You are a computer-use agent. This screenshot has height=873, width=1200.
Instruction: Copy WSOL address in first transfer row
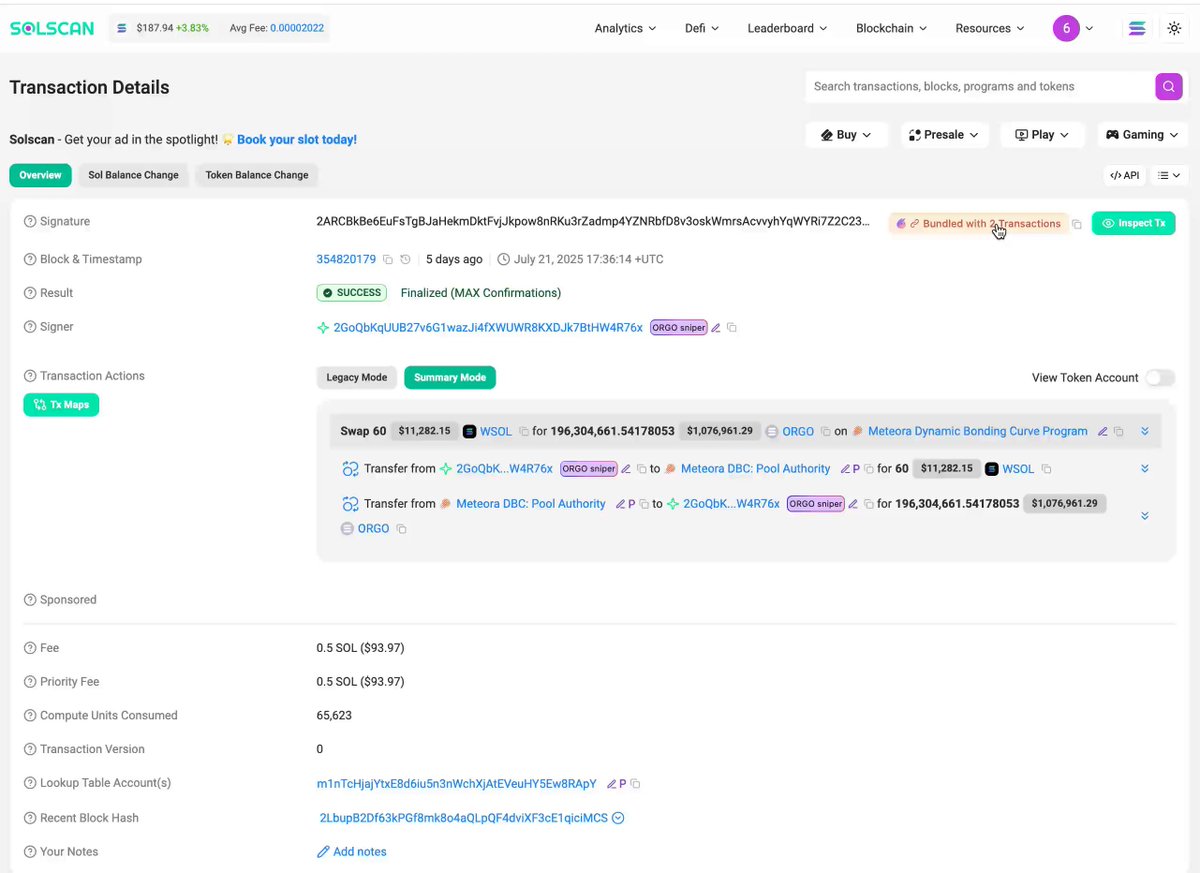click(x=1046, y=469)
